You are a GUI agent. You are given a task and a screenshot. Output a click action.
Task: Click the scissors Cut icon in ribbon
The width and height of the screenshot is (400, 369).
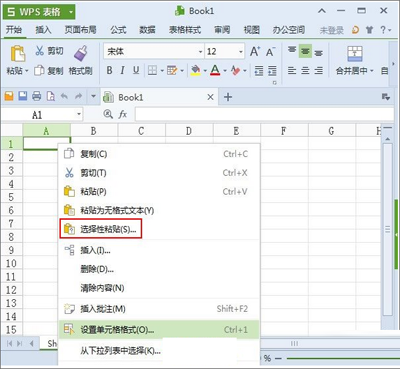40,51
